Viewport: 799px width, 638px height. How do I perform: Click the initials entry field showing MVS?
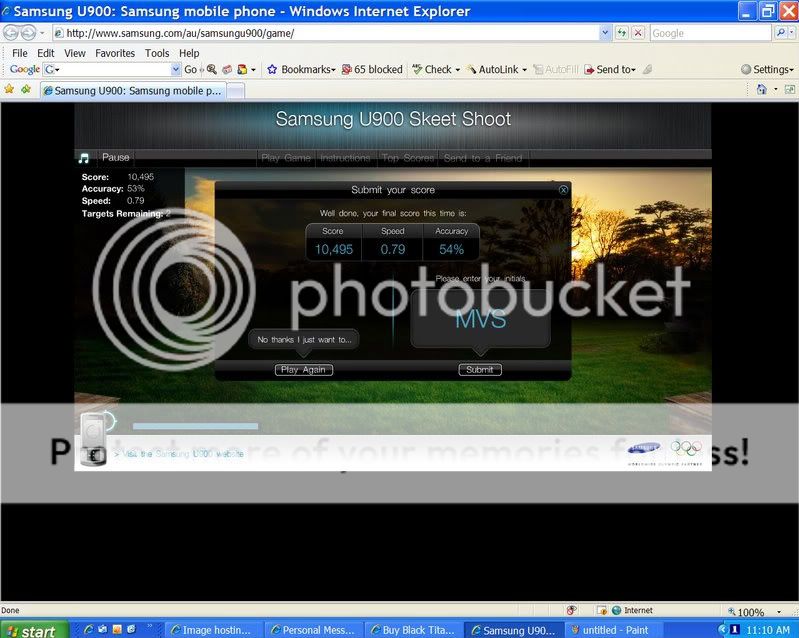pyautogui.click(x=481, y=320)
